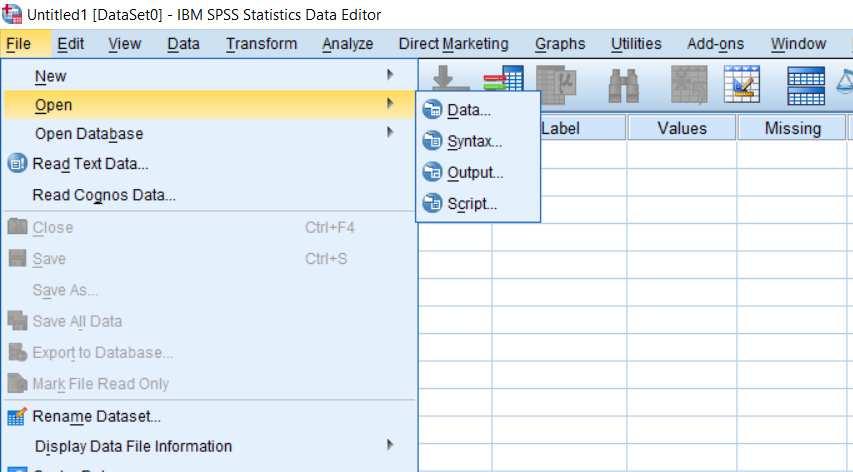Image resolution: width=853 pixels, height=472 pixels.
Task: Click the Split File toolbar icon
Action: click(806, 85)
